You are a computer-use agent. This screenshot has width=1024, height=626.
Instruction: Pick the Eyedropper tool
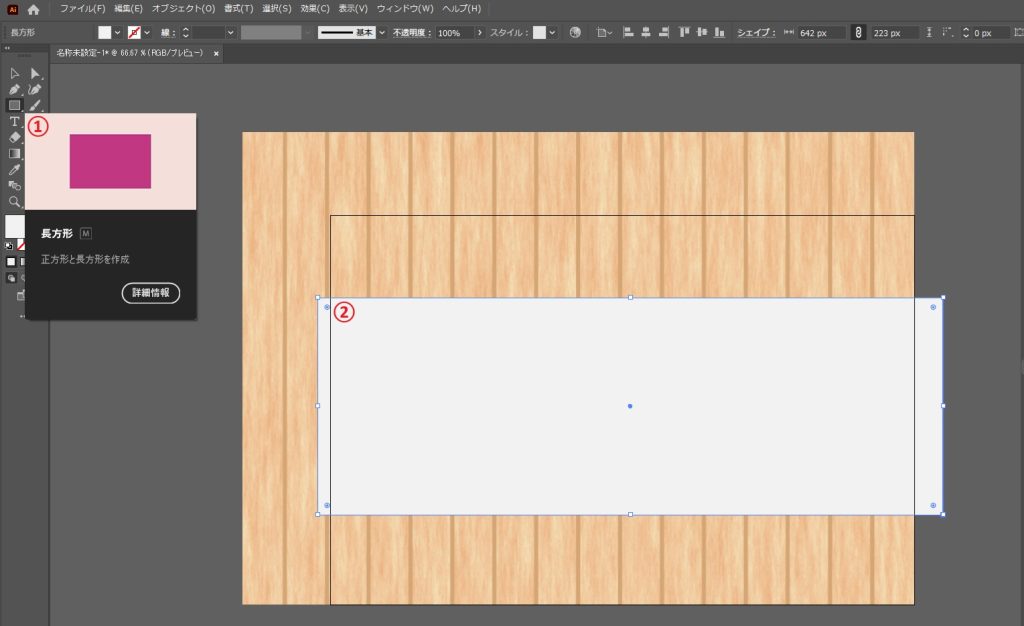pos(15,169)
